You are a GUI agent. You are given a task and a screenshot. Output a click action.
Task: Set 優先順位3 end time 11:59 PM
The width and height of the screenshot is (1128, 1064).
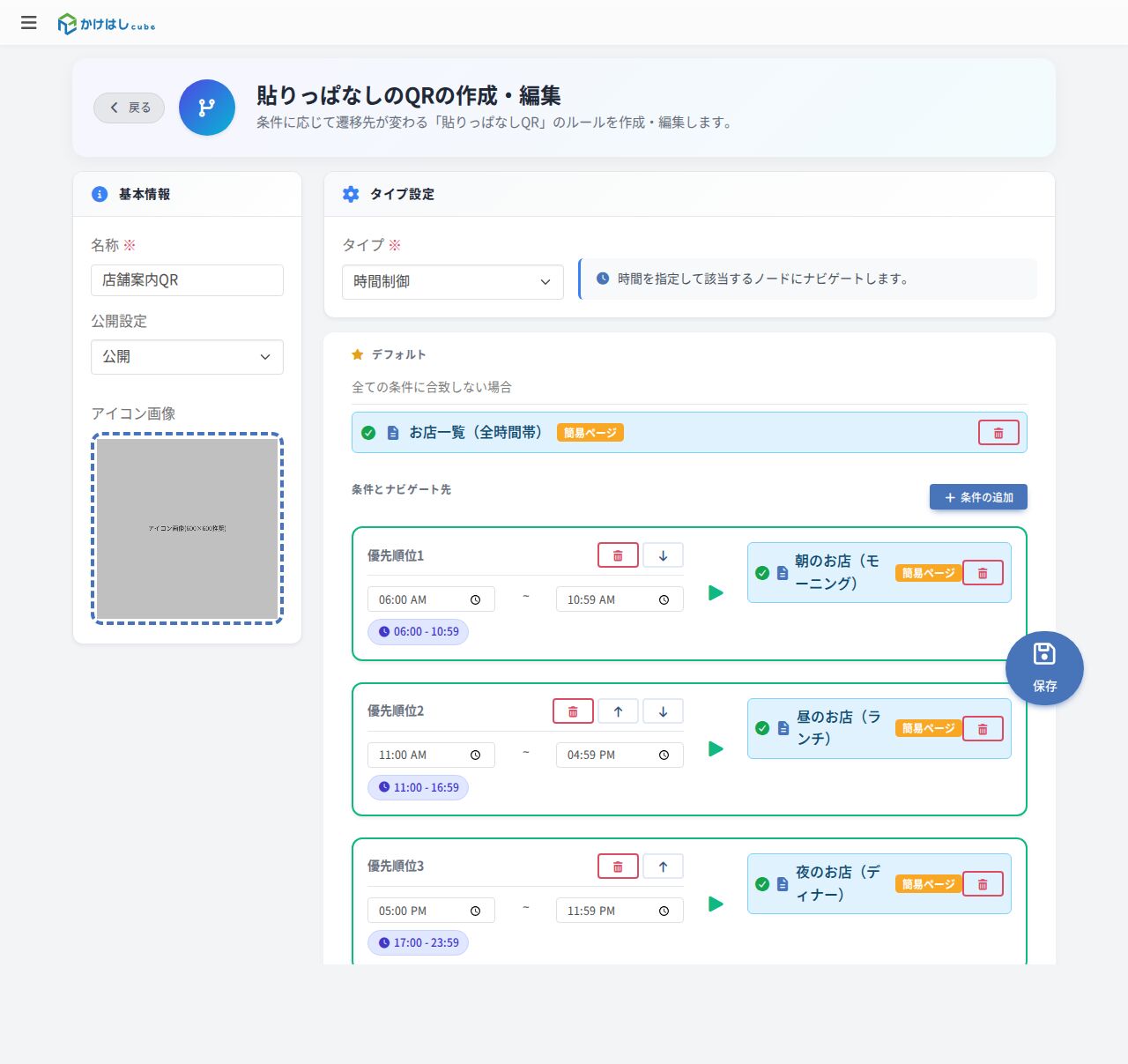coord(620,911)
